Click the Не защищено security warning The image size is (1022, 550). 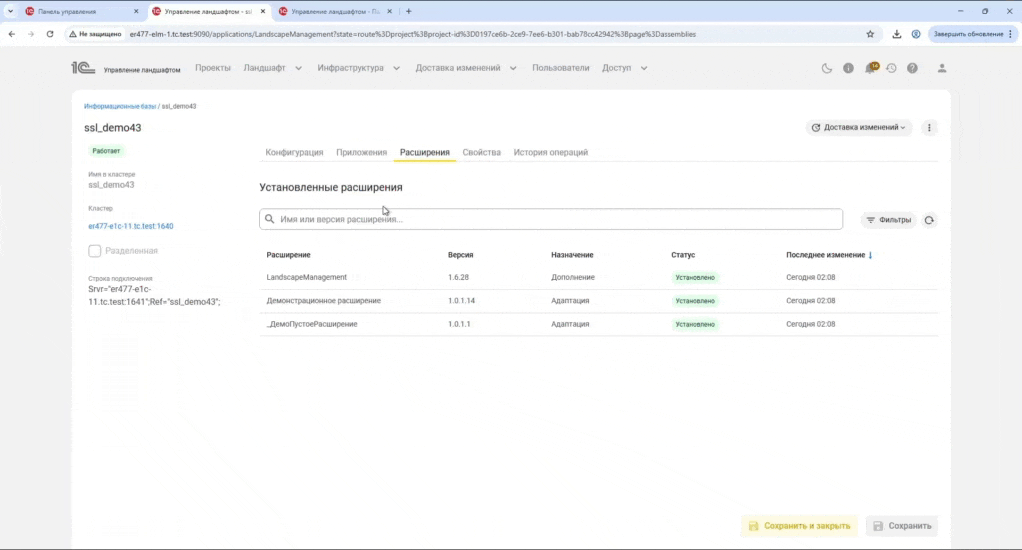pyautogui.click(x=95, y=34)
